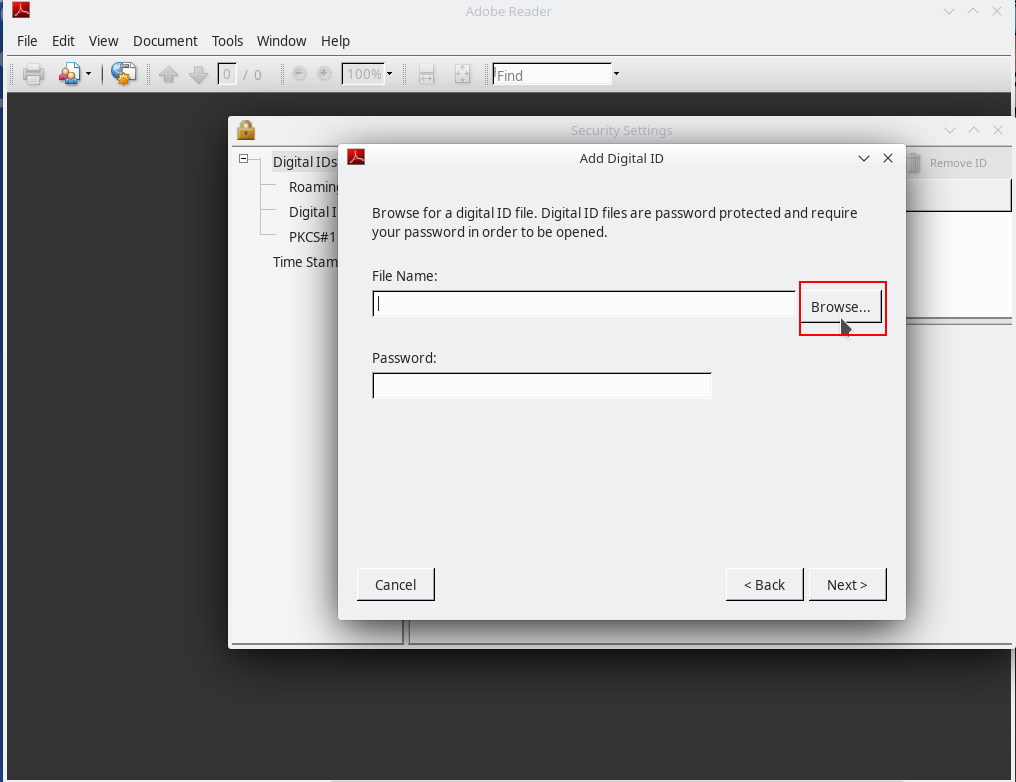Open the Find options dropdown arrow
This screenshot has width=1016, height=782.
[616, 75]
